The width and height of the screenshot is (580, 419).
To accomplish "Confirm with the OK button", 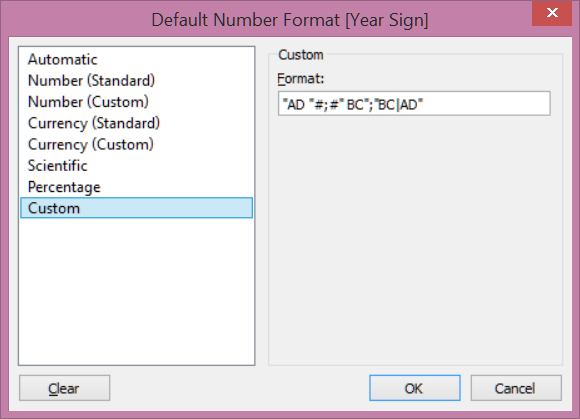I will pos(415,388).
